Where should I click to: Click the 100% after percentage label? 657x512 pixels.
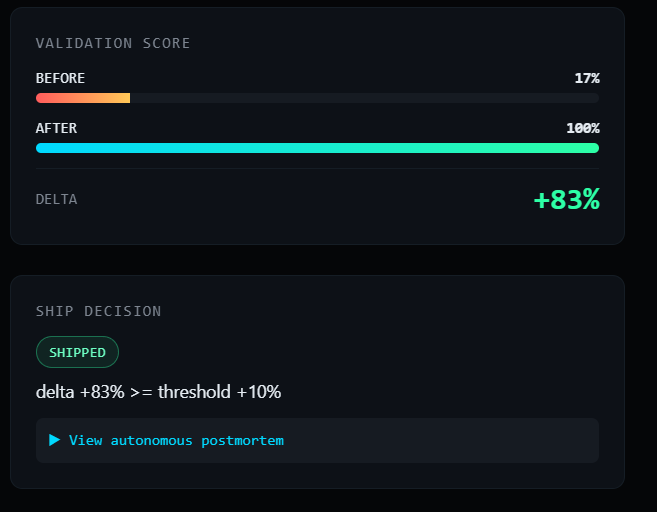pyautogui.click(x=583, y=128)
